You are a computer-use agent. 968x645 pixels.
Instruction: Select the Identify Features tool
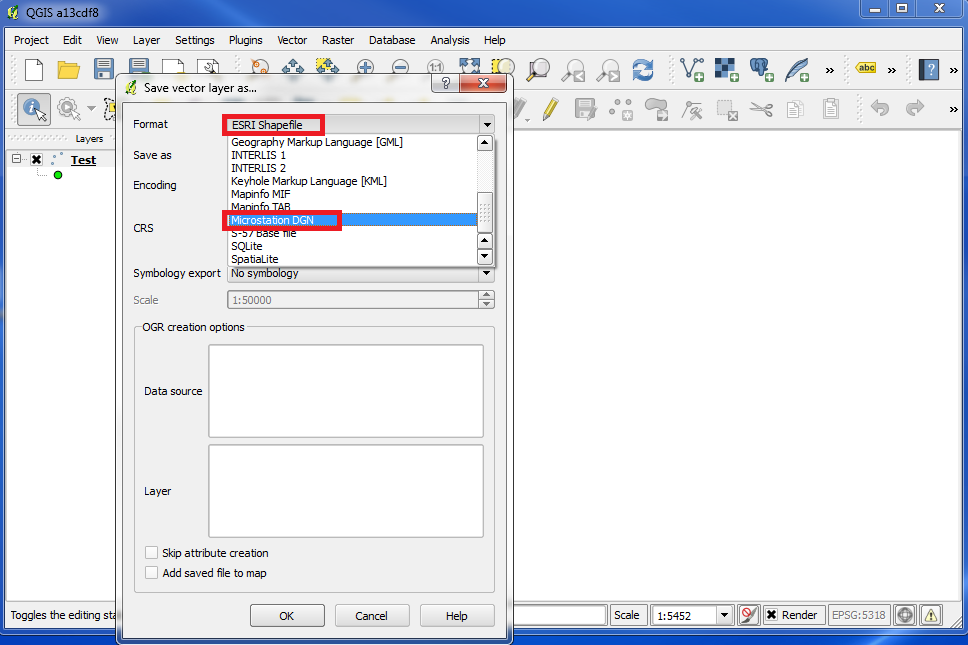[x=33, y=109]
